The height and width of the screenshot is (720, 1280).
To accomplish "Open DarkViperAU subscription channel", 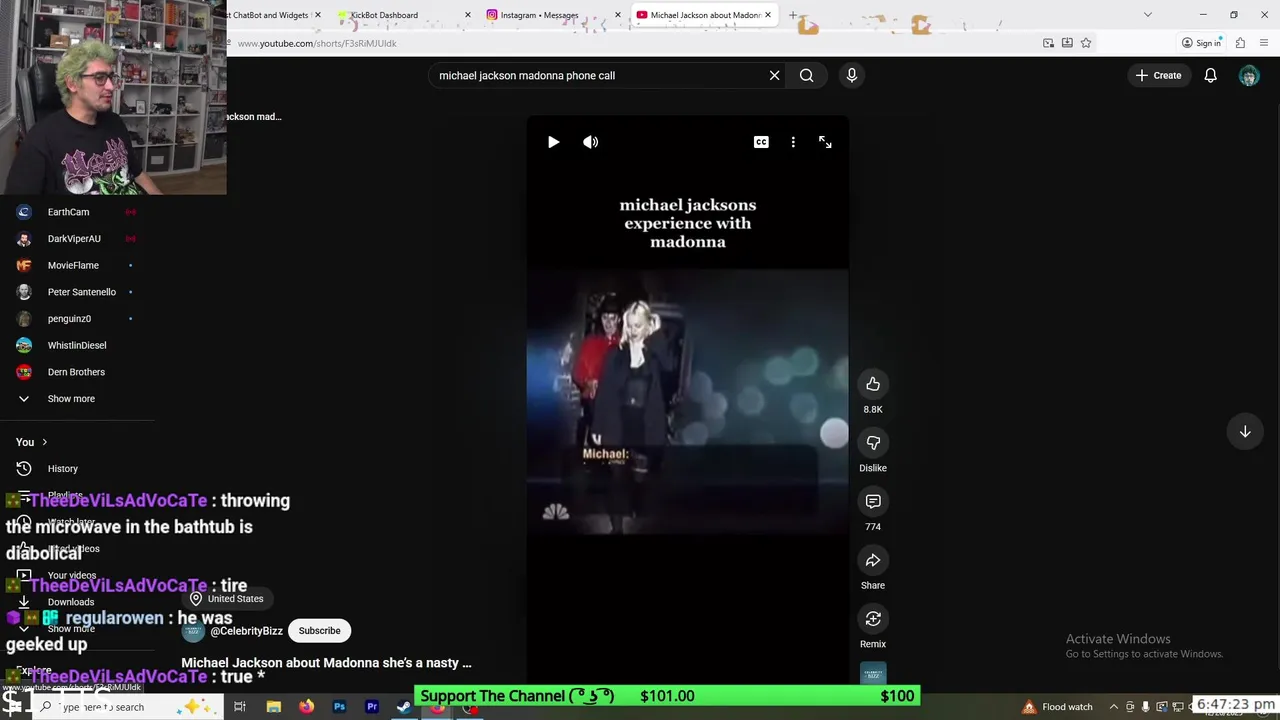I will pyautogui.click(x=74, y=239).
